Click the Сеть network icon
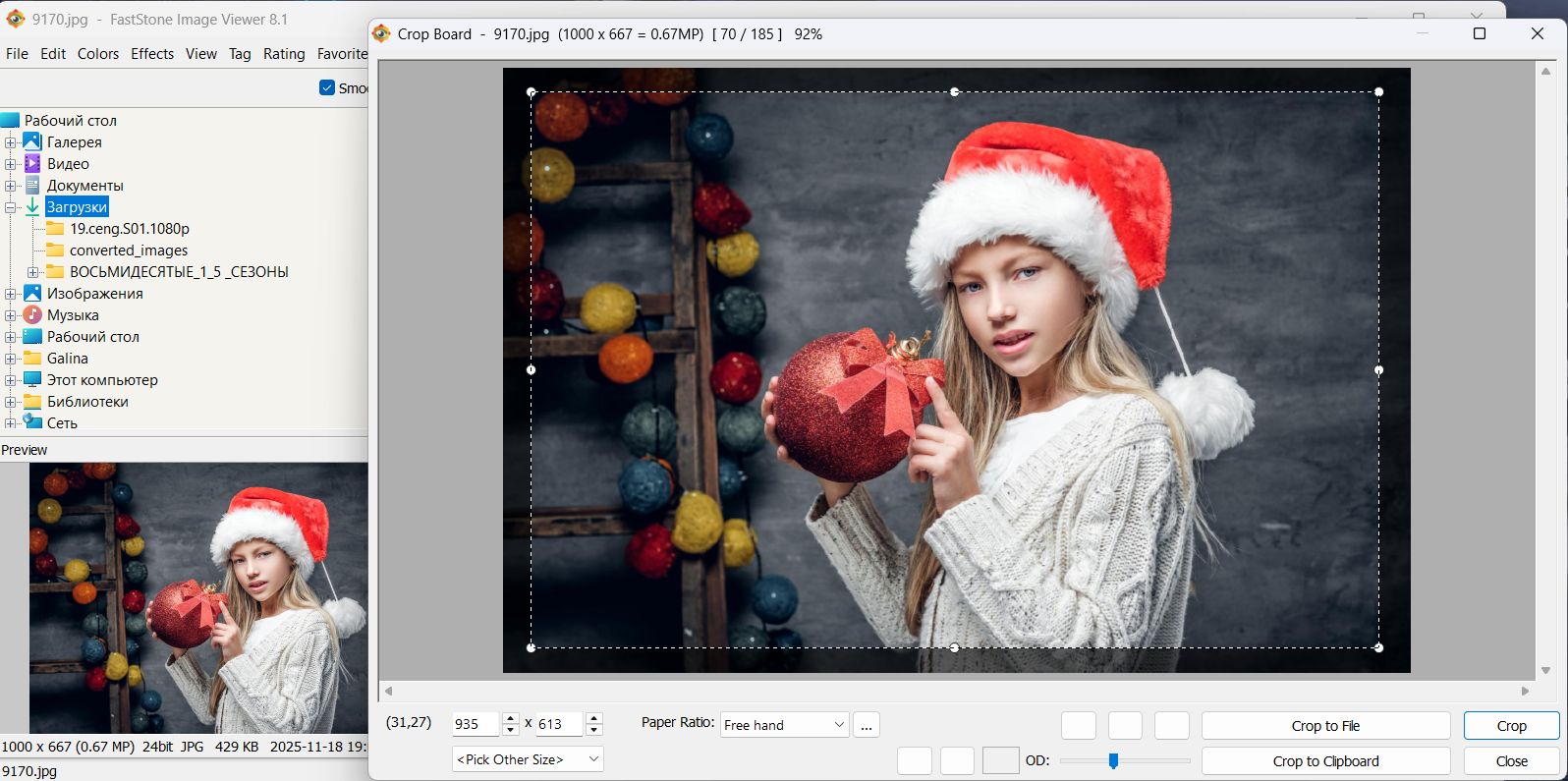 32,422
